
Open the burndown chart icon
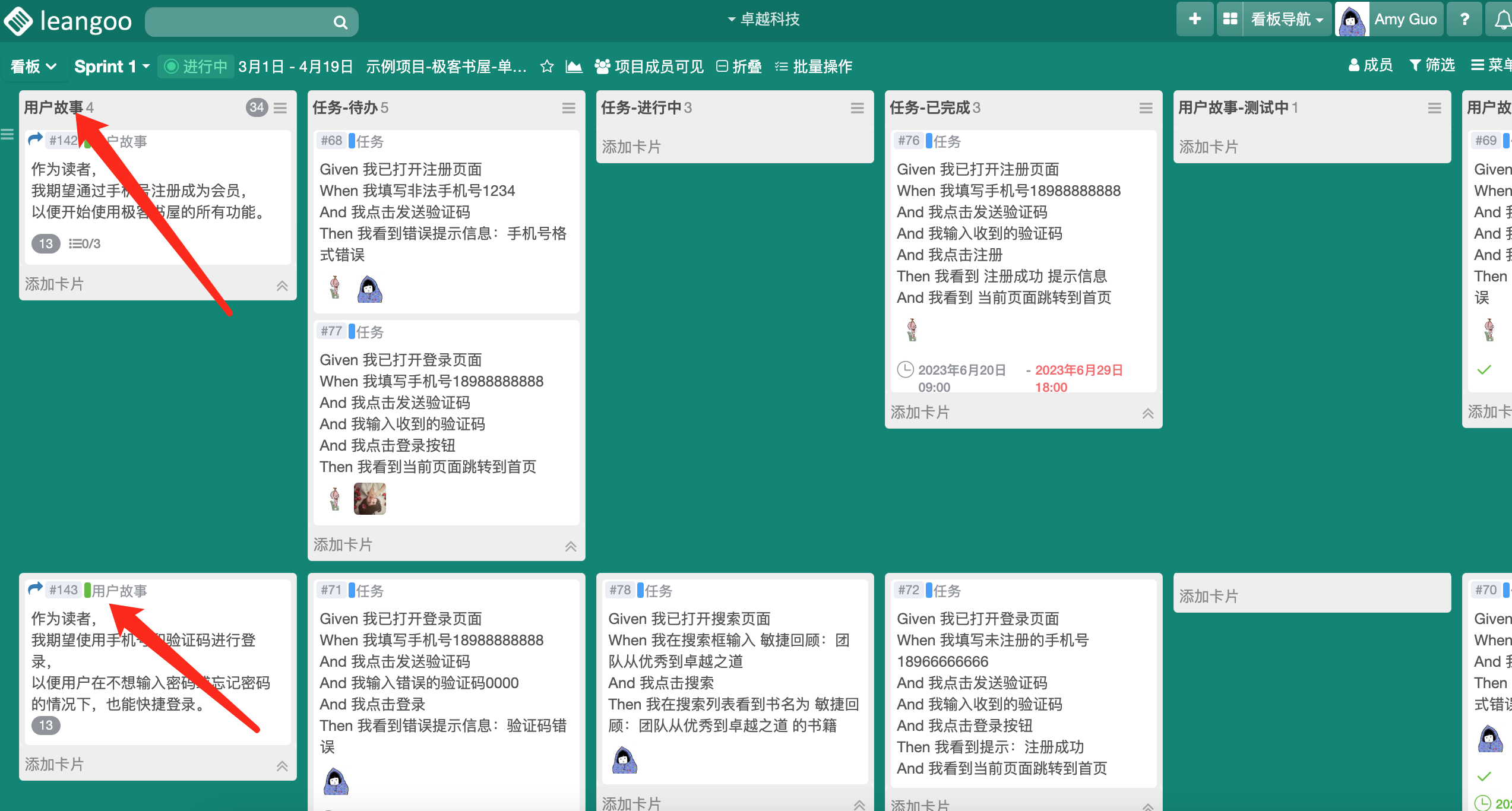(x=574, y=66)
